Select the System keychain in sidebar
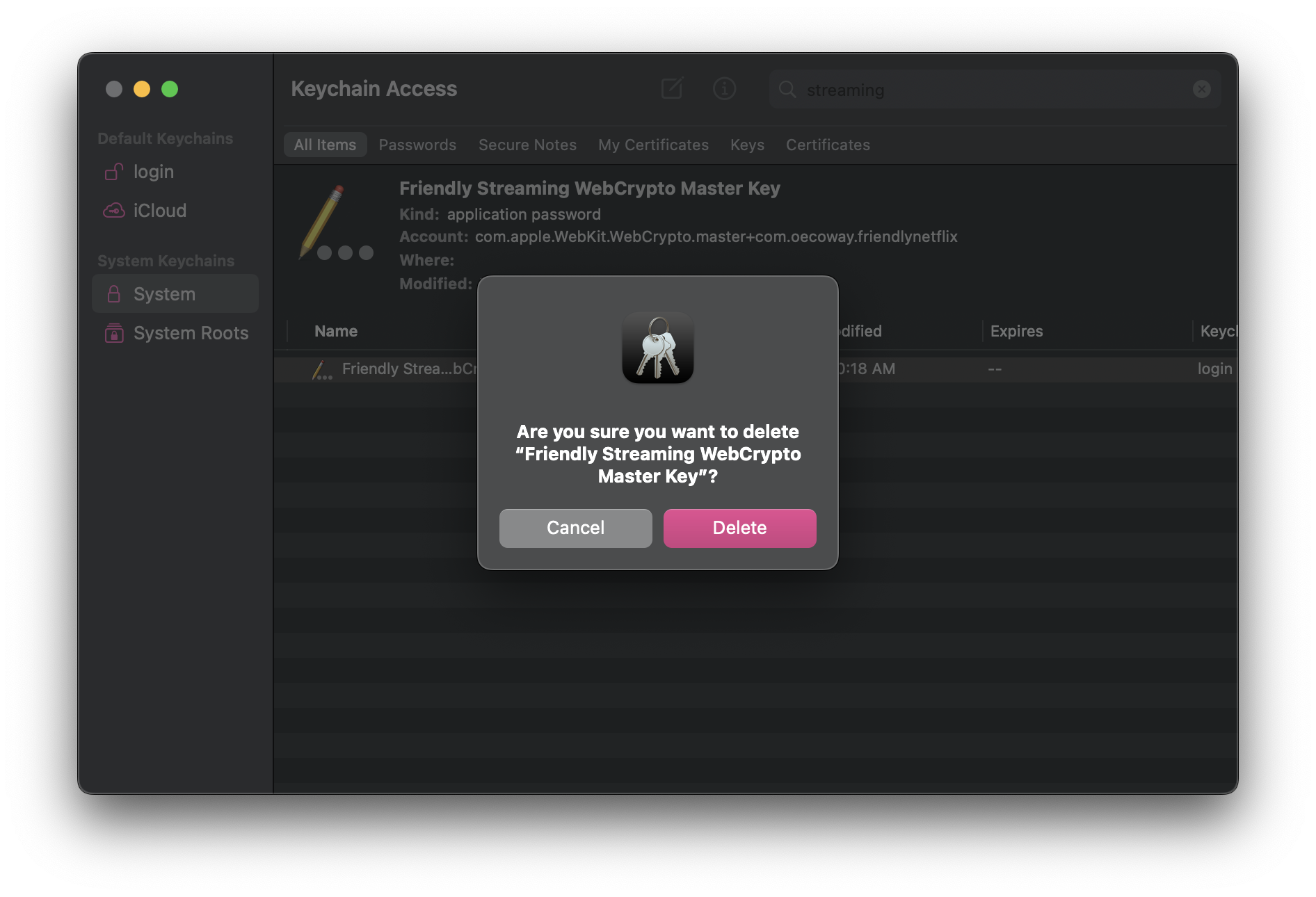The height and width of the screenshot is (897, 1316). [x=175, y=294]
